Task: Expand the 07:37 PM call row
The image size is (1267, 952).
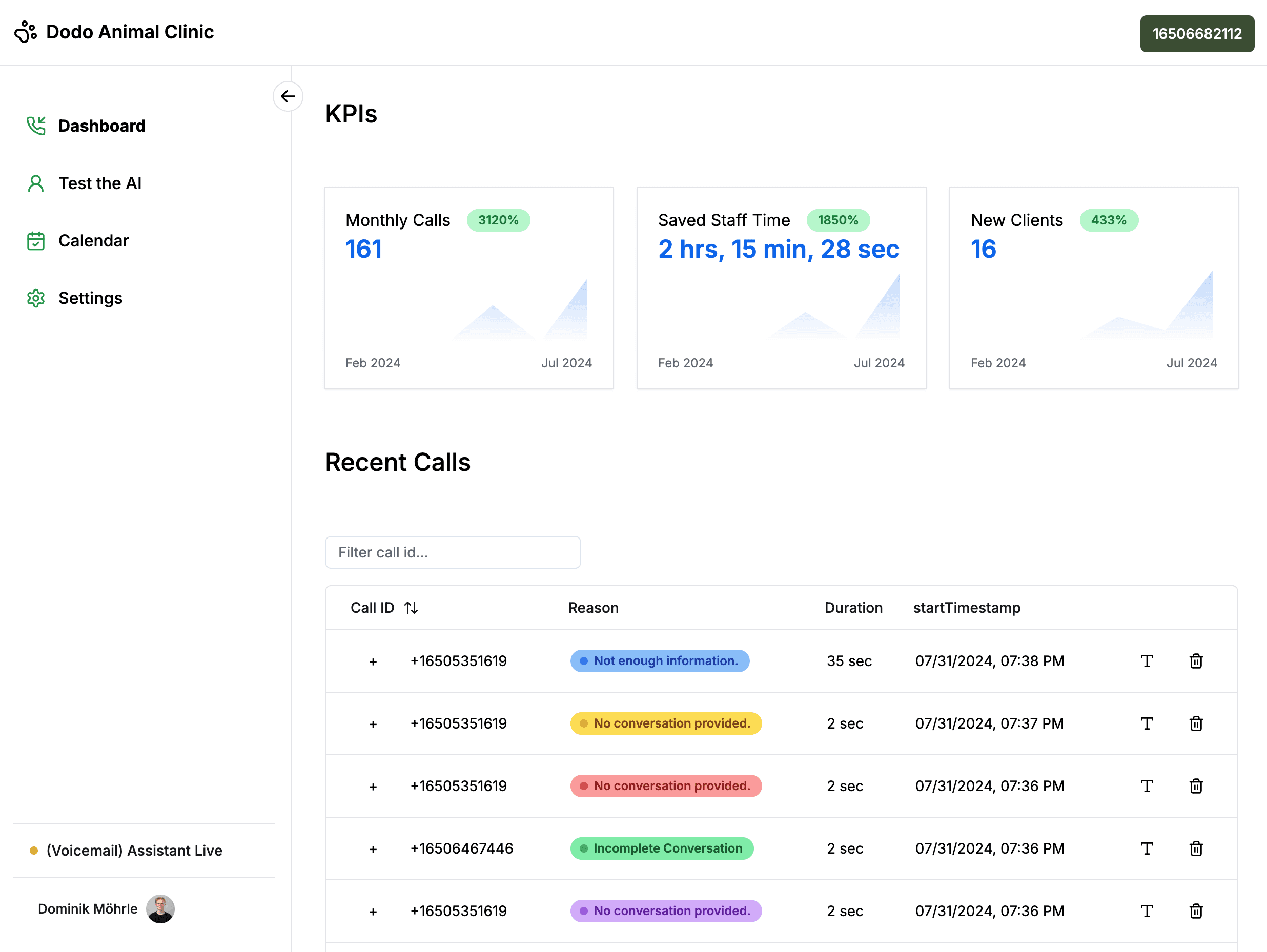Action: point(373,724)
